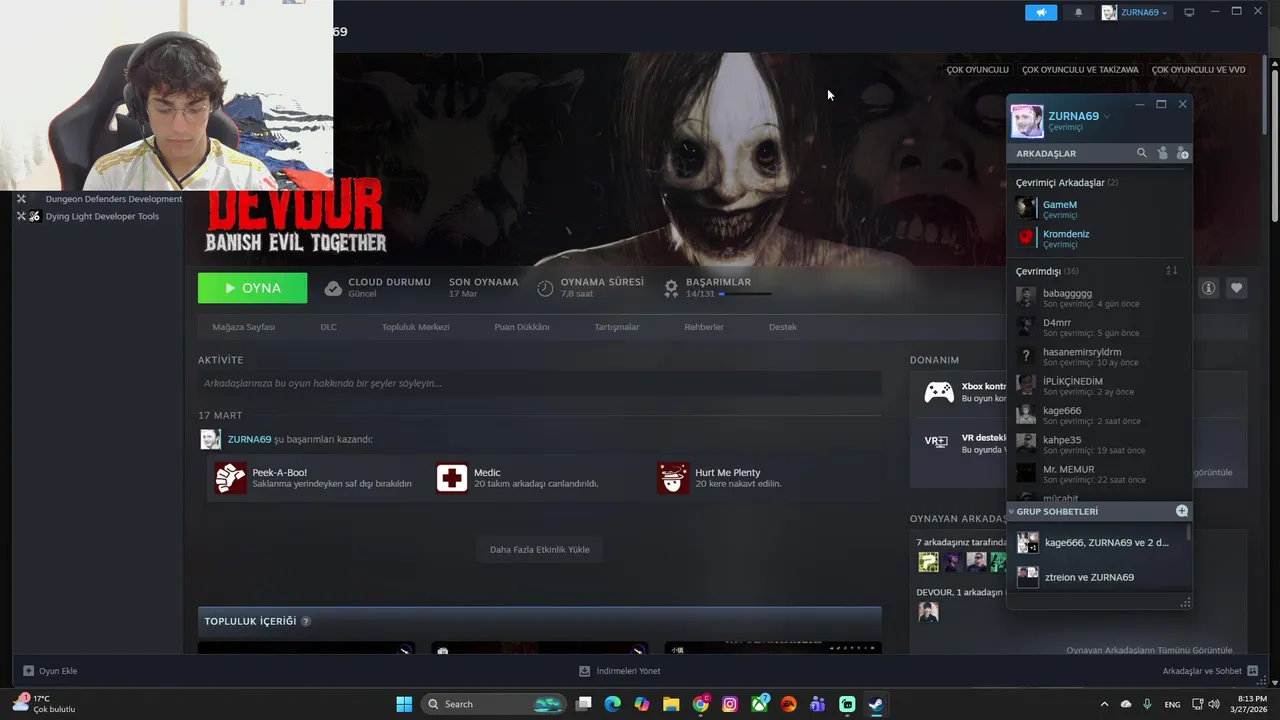Click the Xbox controller icon

[938, 392]
